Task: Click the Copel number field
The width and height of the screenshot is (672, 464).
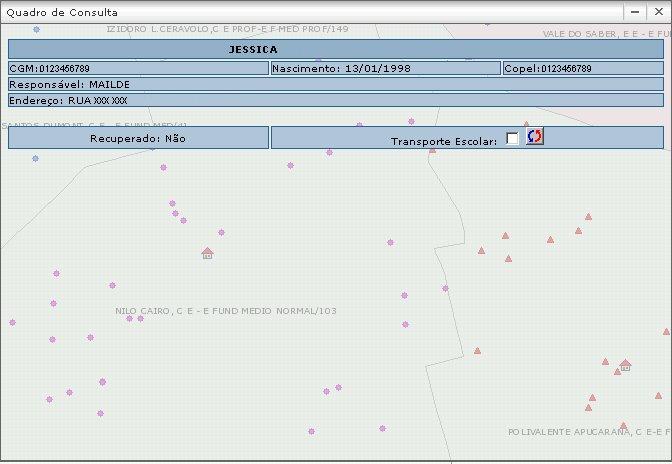Action: tap(583, 68)
